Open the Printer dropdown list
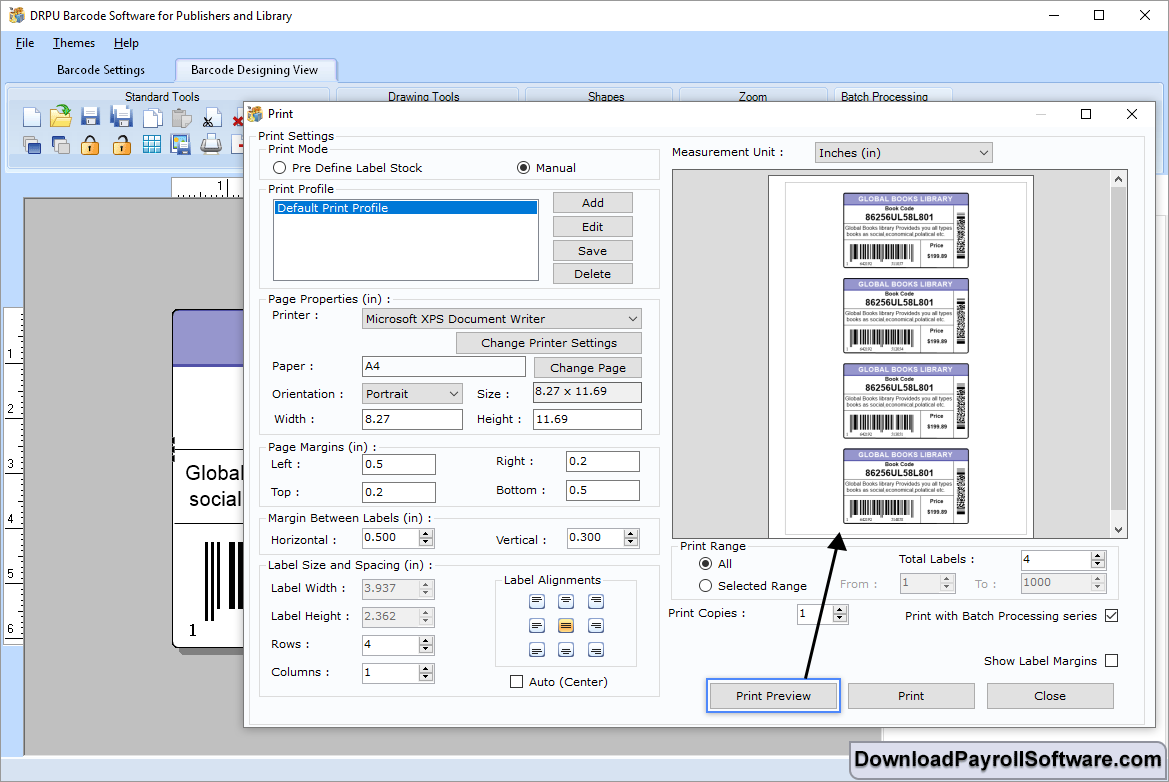 (501, 319)
